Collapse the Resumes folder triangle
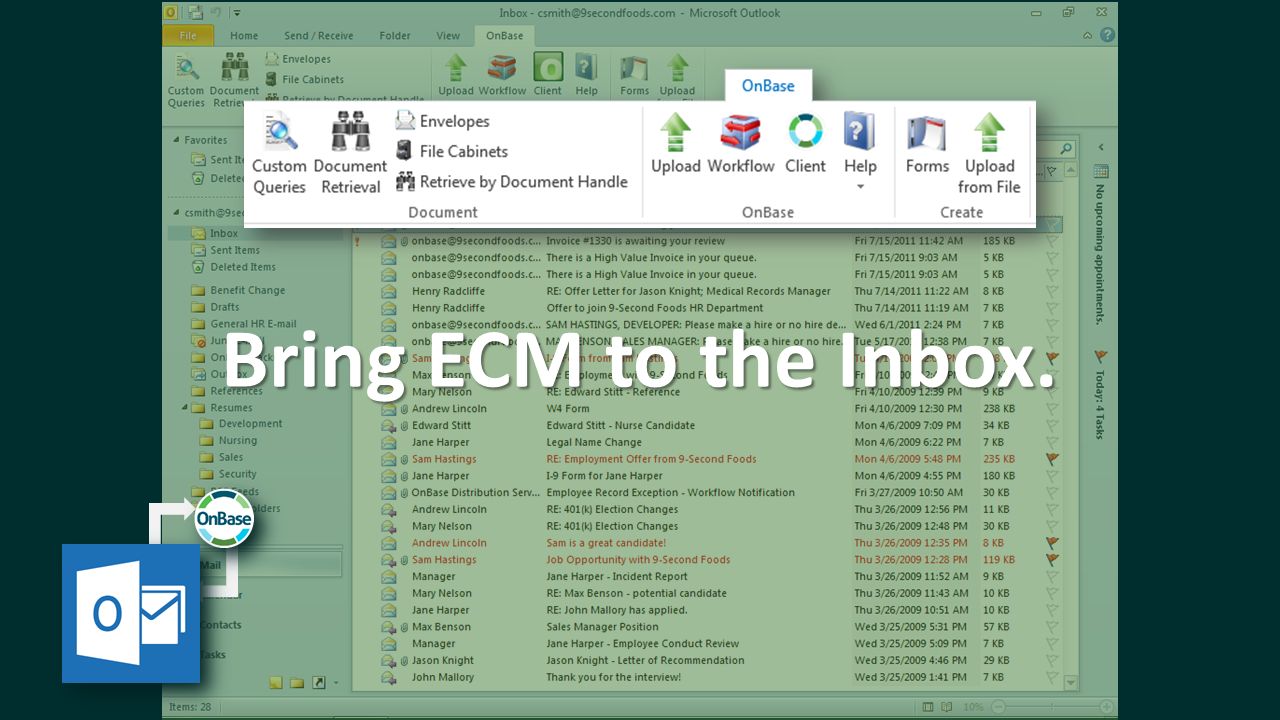 click(185, 407)
